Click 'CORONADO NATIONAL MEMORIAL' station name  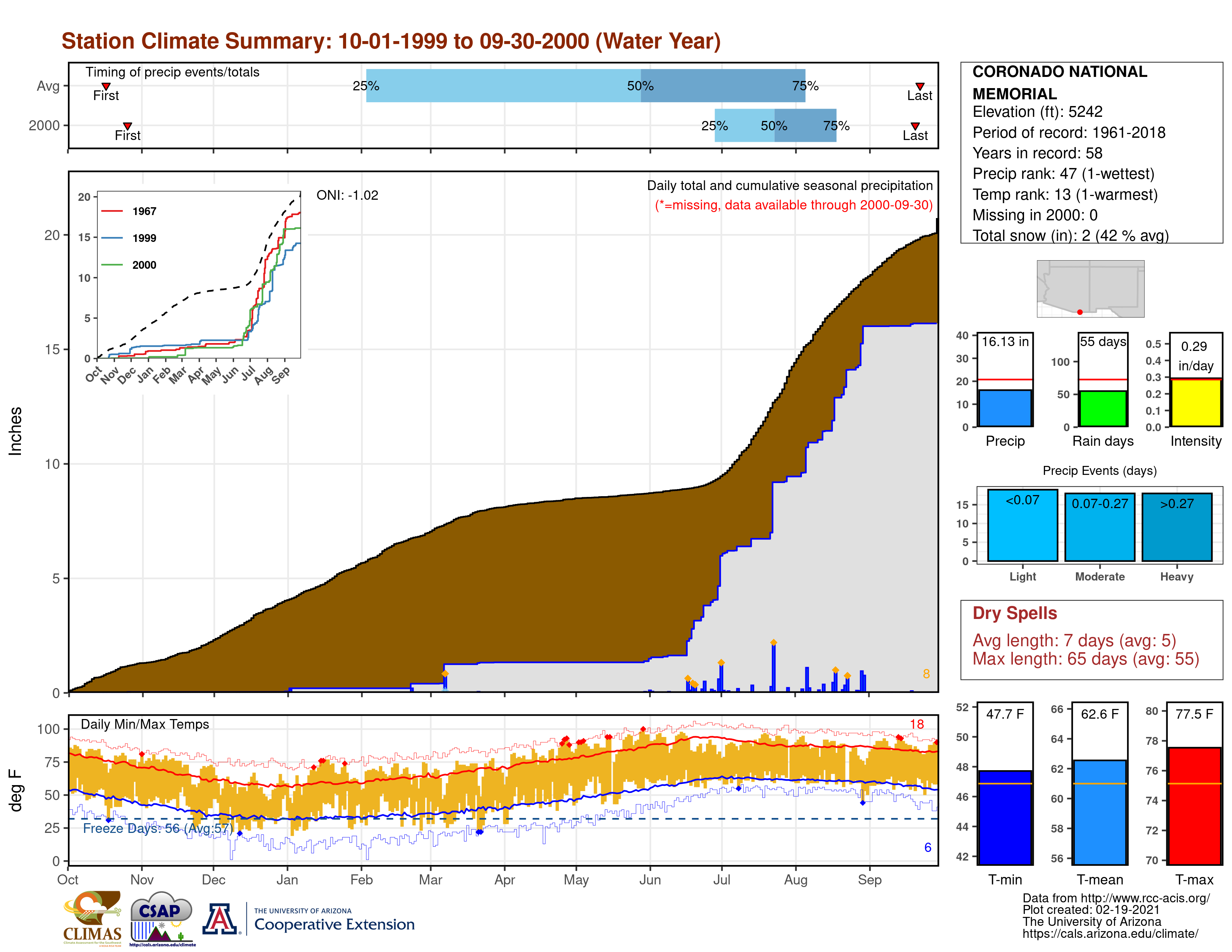(1060, 83)
